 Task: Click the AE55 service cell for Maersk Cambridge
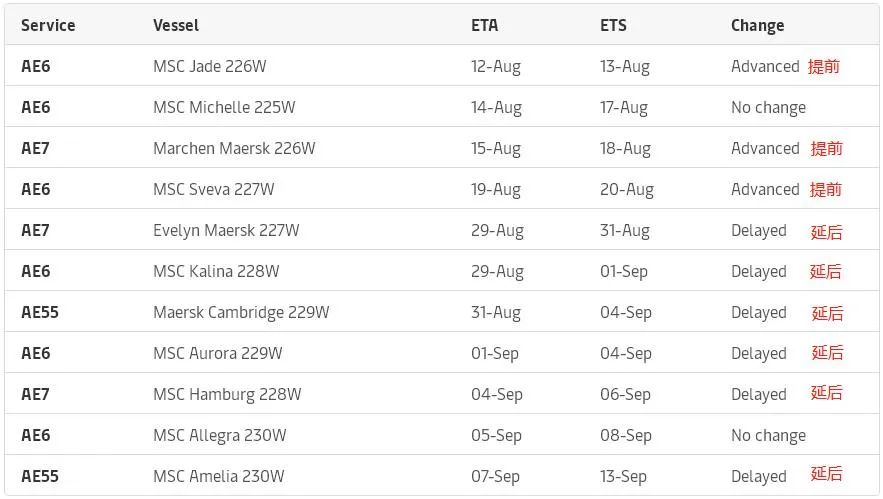[40, 312]
